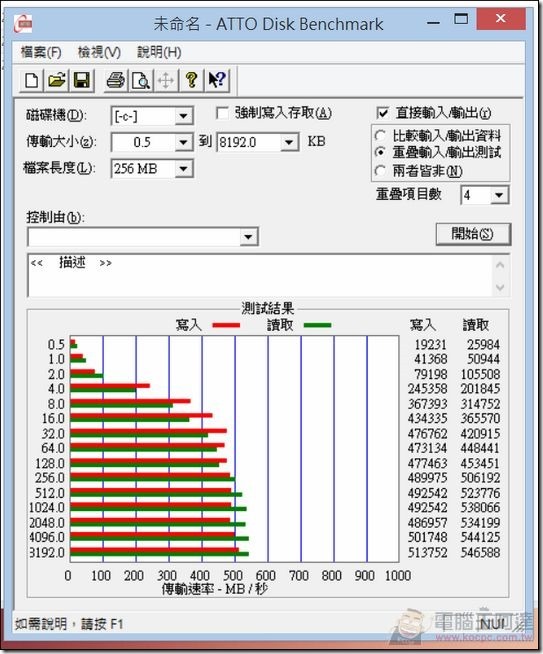The image size is (543, 654).
Task: Expand the 檔案長度 dropdown showing 256 MB
Action: tap(183, 169)
